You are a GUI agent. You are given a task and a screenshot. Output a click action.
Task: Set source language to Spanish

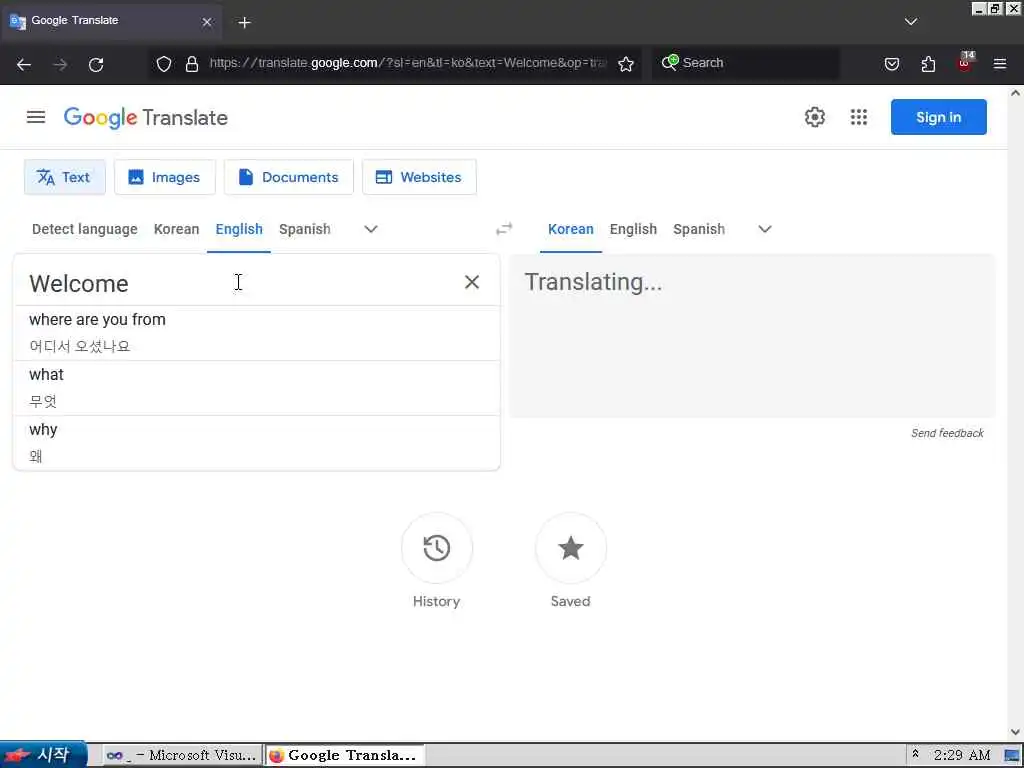(305, 229)
